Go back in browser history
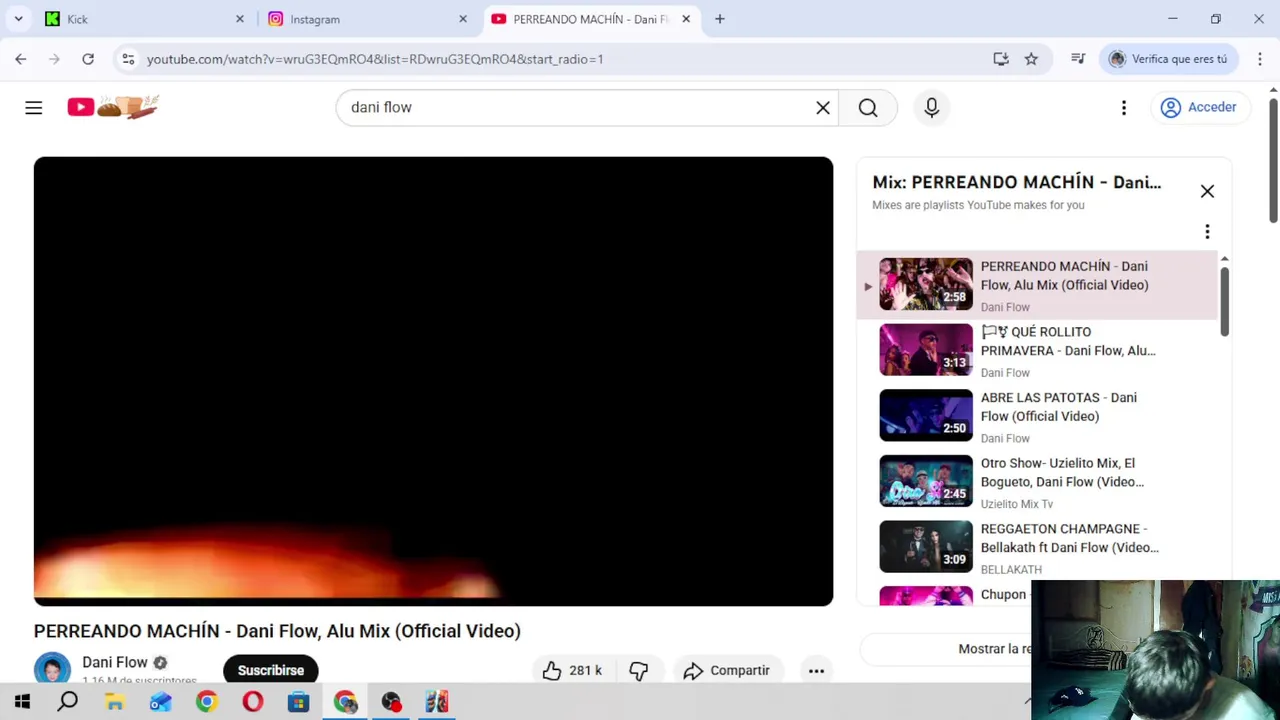 coord(21,59)
